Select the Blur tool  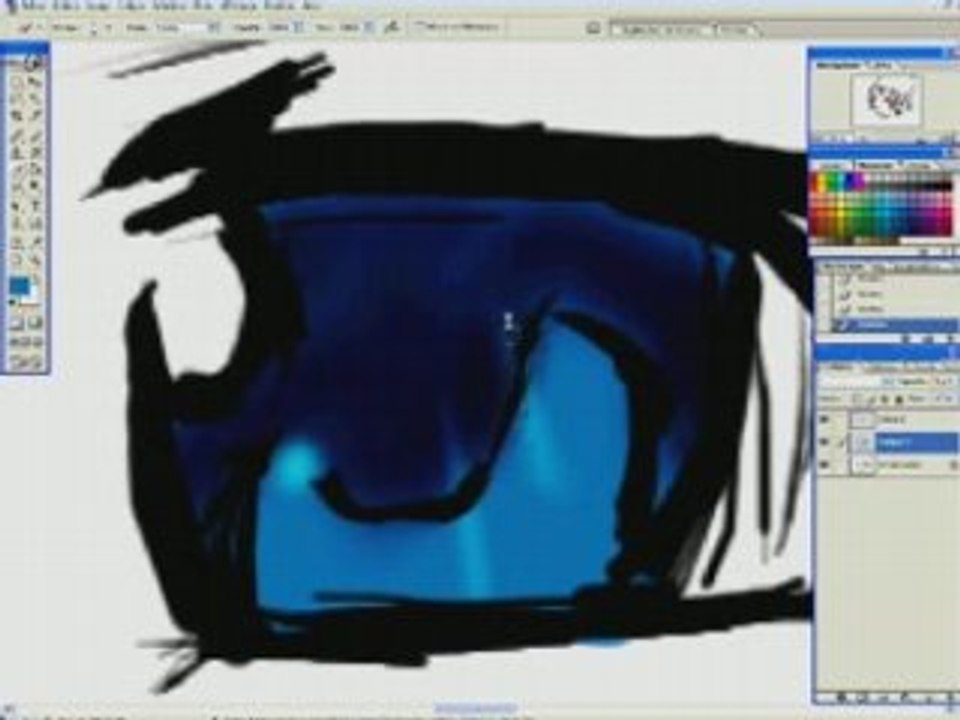tap(17, 185)
